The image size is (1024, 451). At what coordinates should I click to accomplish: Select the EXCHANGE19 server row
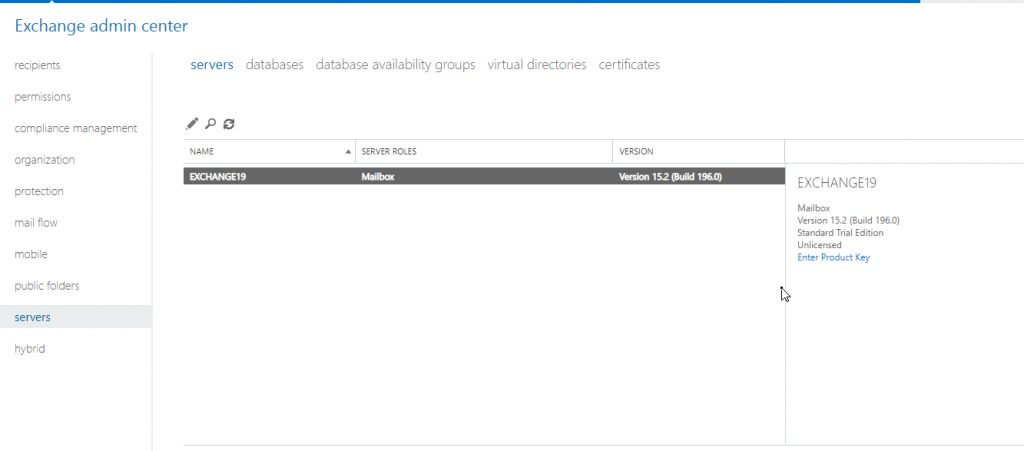click(x=484, y=176)
